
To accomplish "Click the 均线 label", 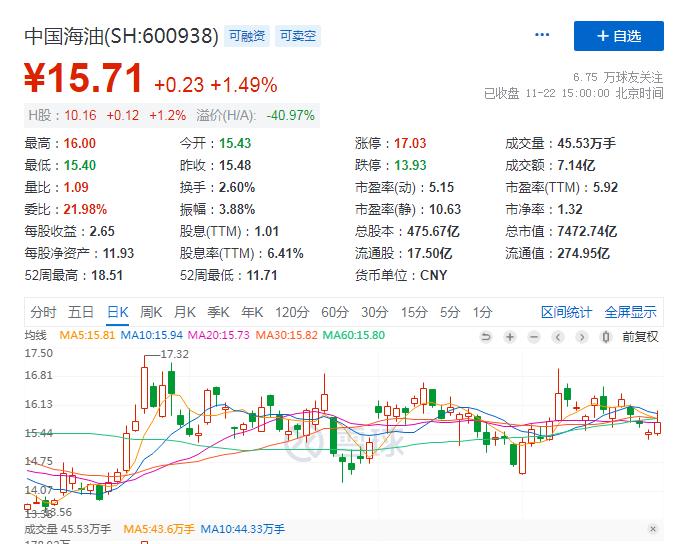I will 35,335.
